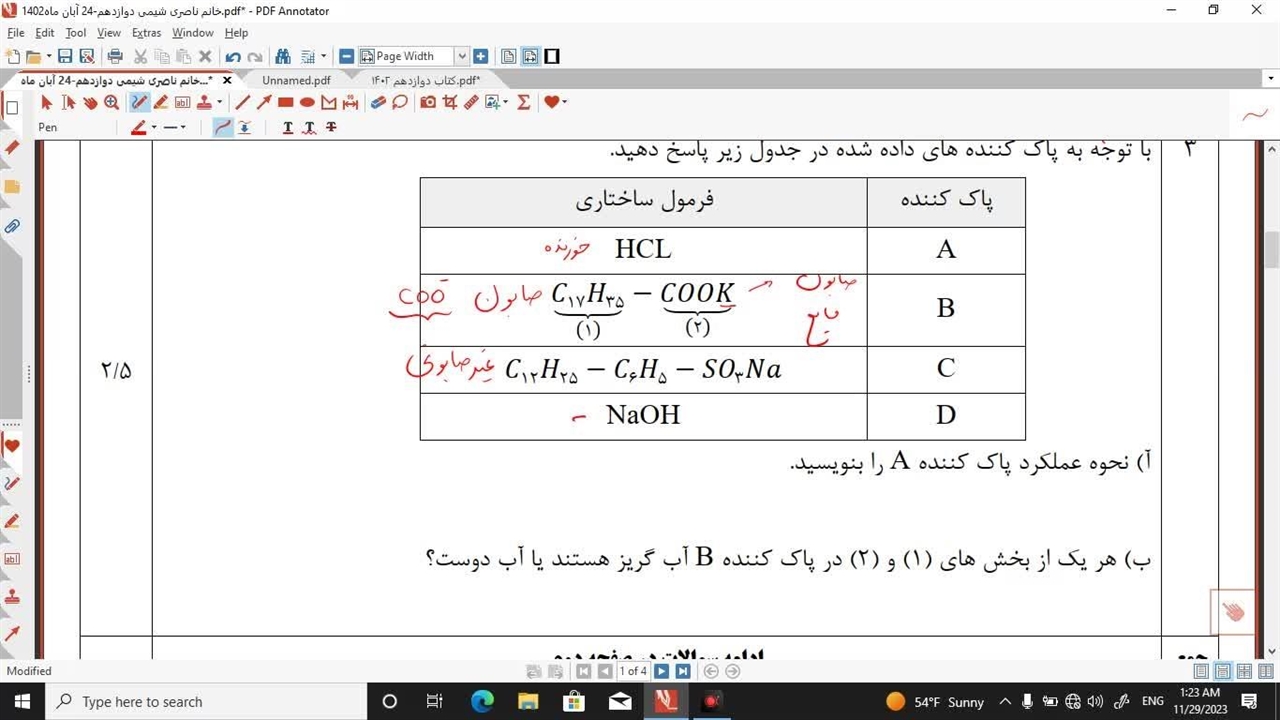
Task: Click the Pan hand tool
Action: tap(90, 102)
